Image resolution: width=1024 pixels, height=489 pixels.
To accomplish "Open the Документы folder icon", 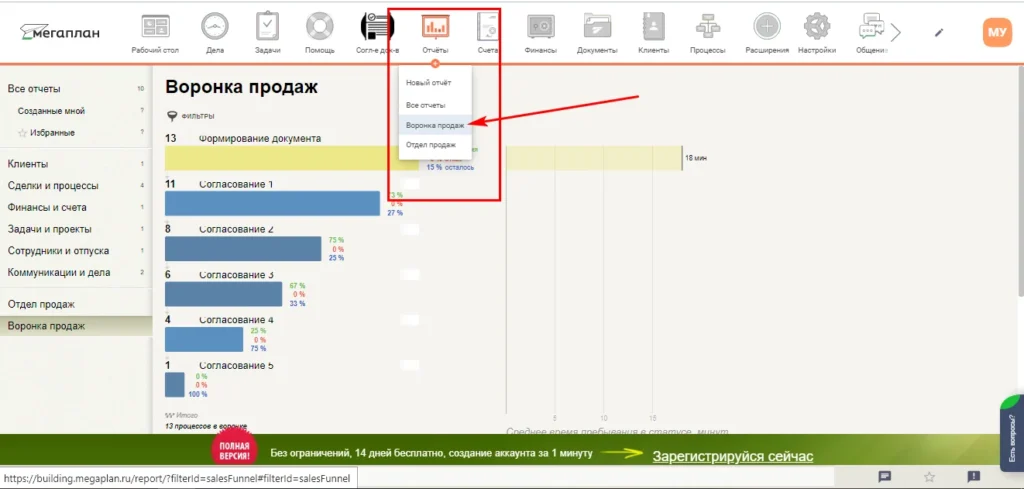I will (597, 27).
